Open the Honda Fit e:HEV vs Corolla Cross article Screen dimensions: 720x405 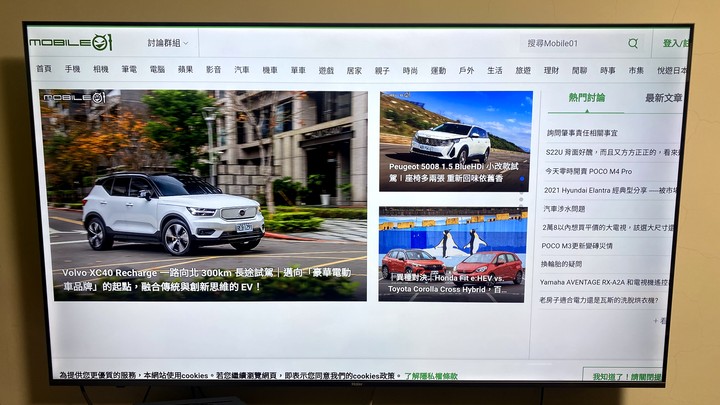(452, 254)
